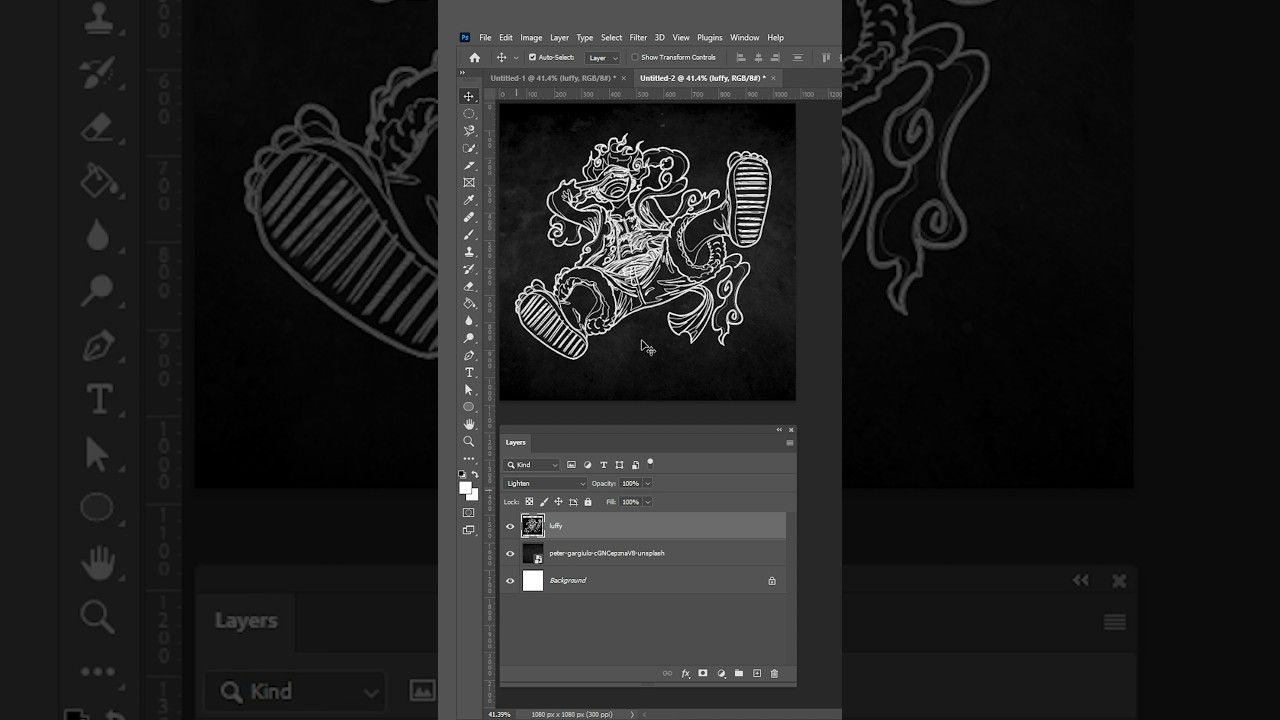Select the Eyedropper tool
This screenshot has width=1280, height=720.
pos(469,200)
